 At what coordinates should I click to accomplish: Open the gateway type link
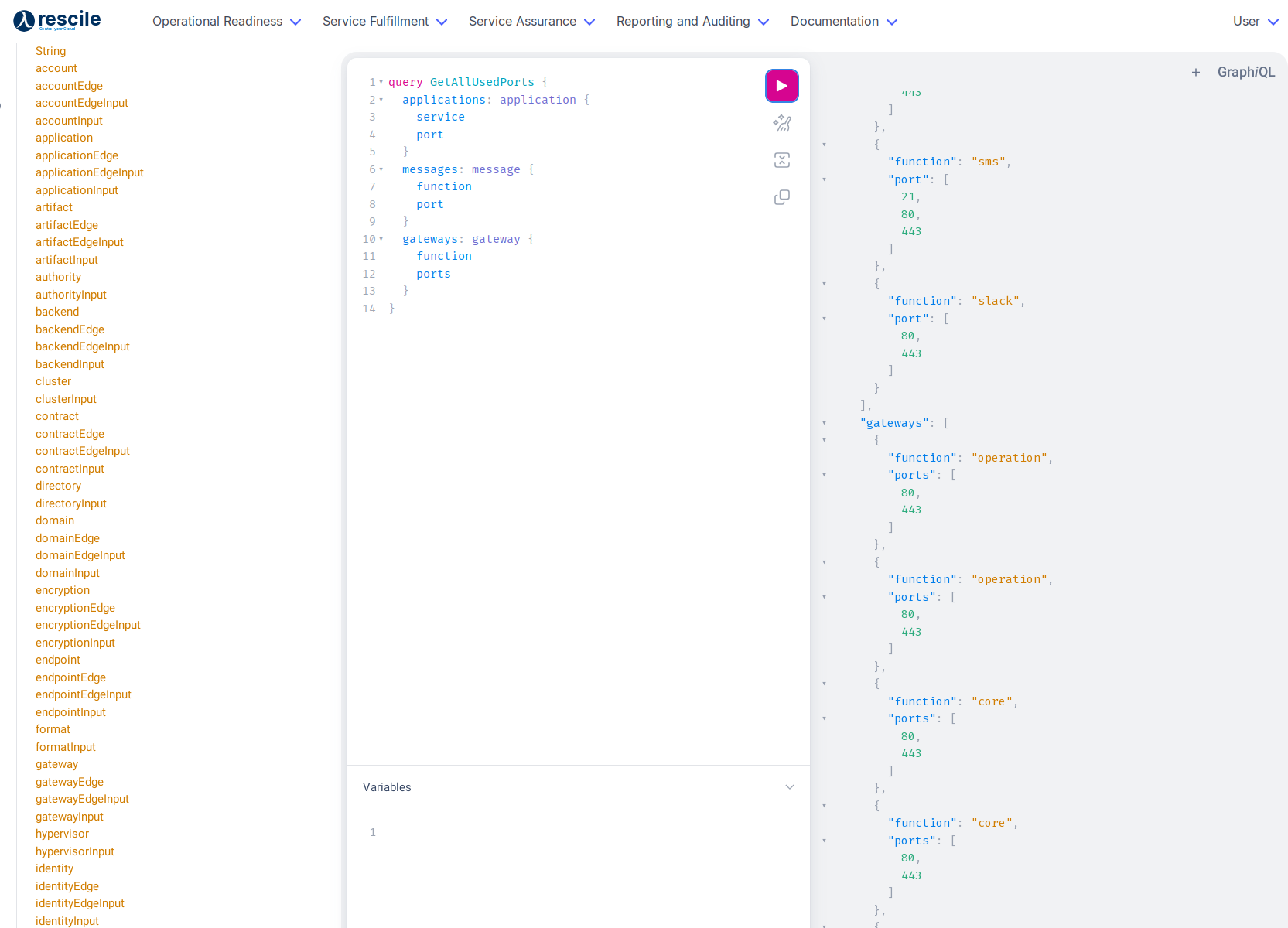(56, 764)
